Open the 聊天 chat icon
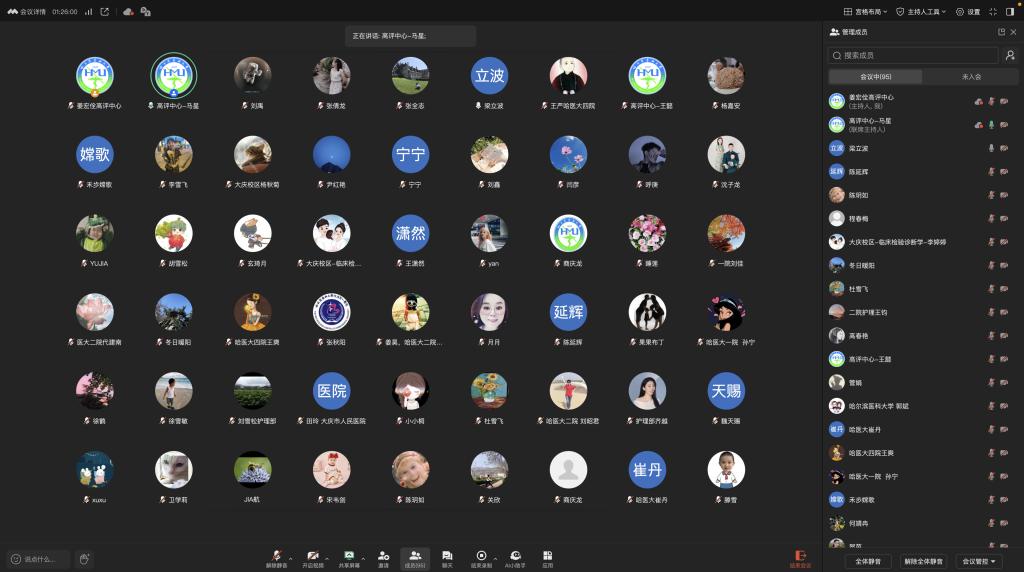1024x572 pixels. tap(447, 555)
